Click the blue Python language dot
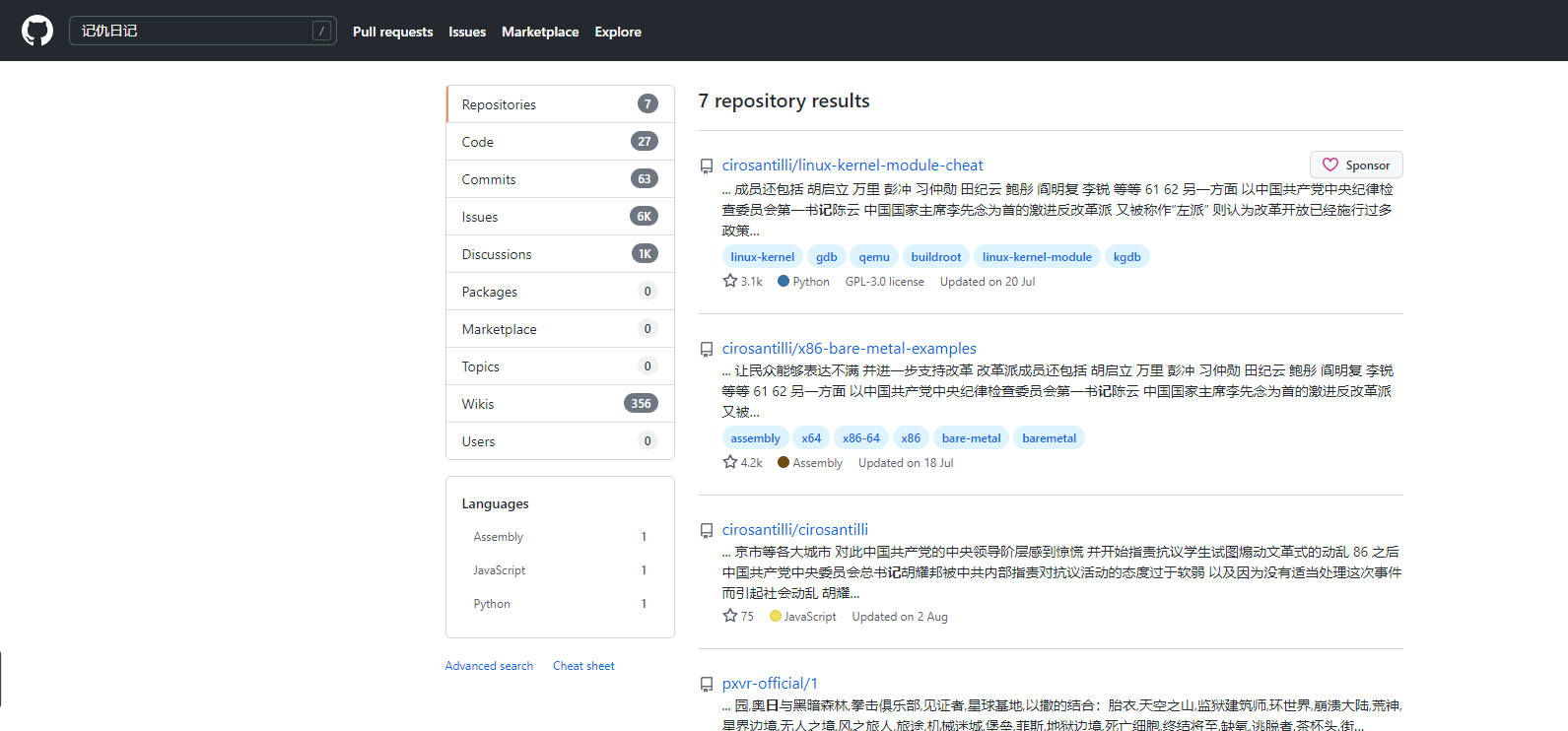Image resolution: width=1568 pixels, height=731 pixels. pyautogui.click(x=784, y=281)
